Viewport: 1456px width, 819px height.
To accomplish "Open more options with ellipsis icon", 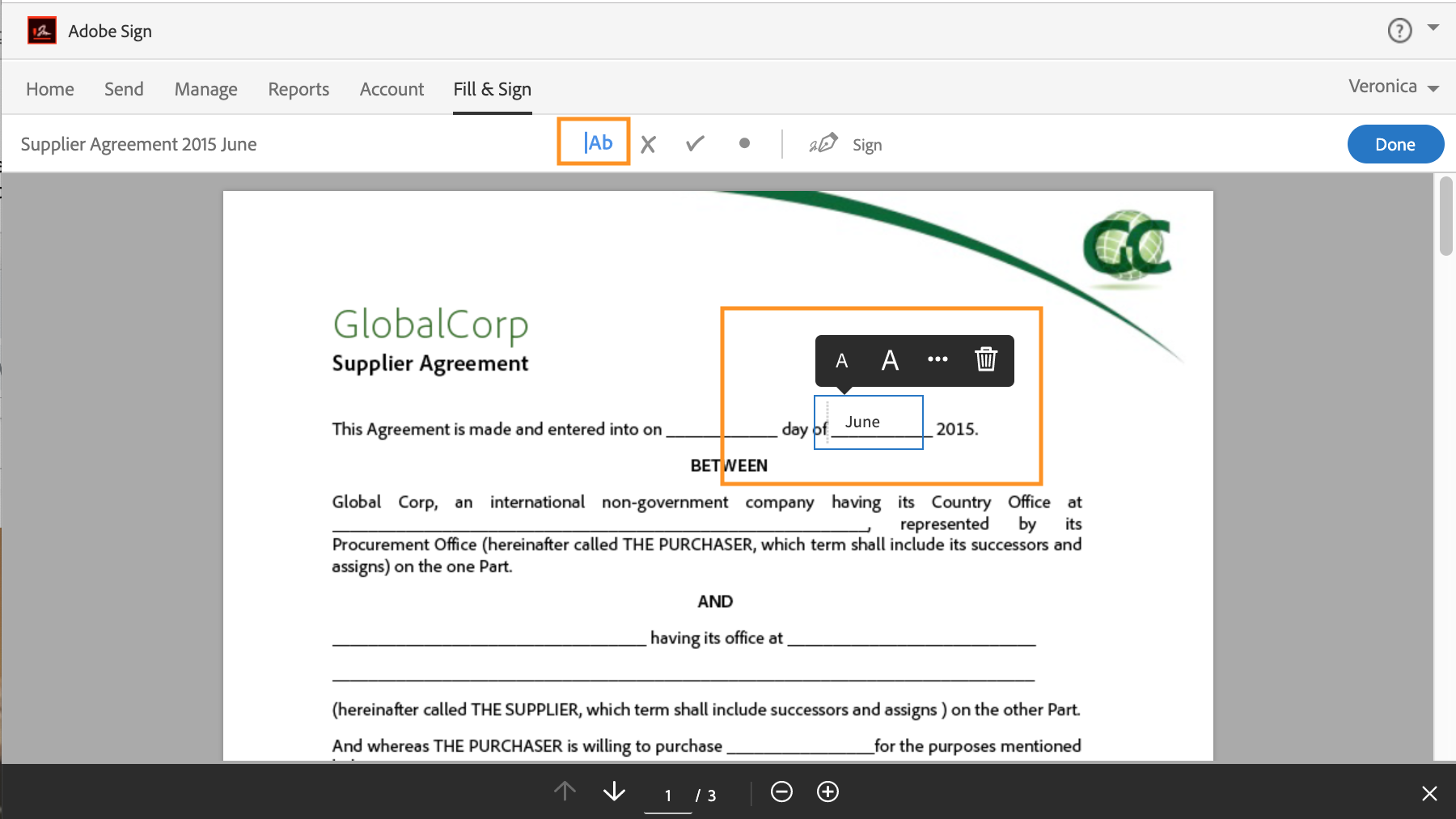I will pos(938,360).
